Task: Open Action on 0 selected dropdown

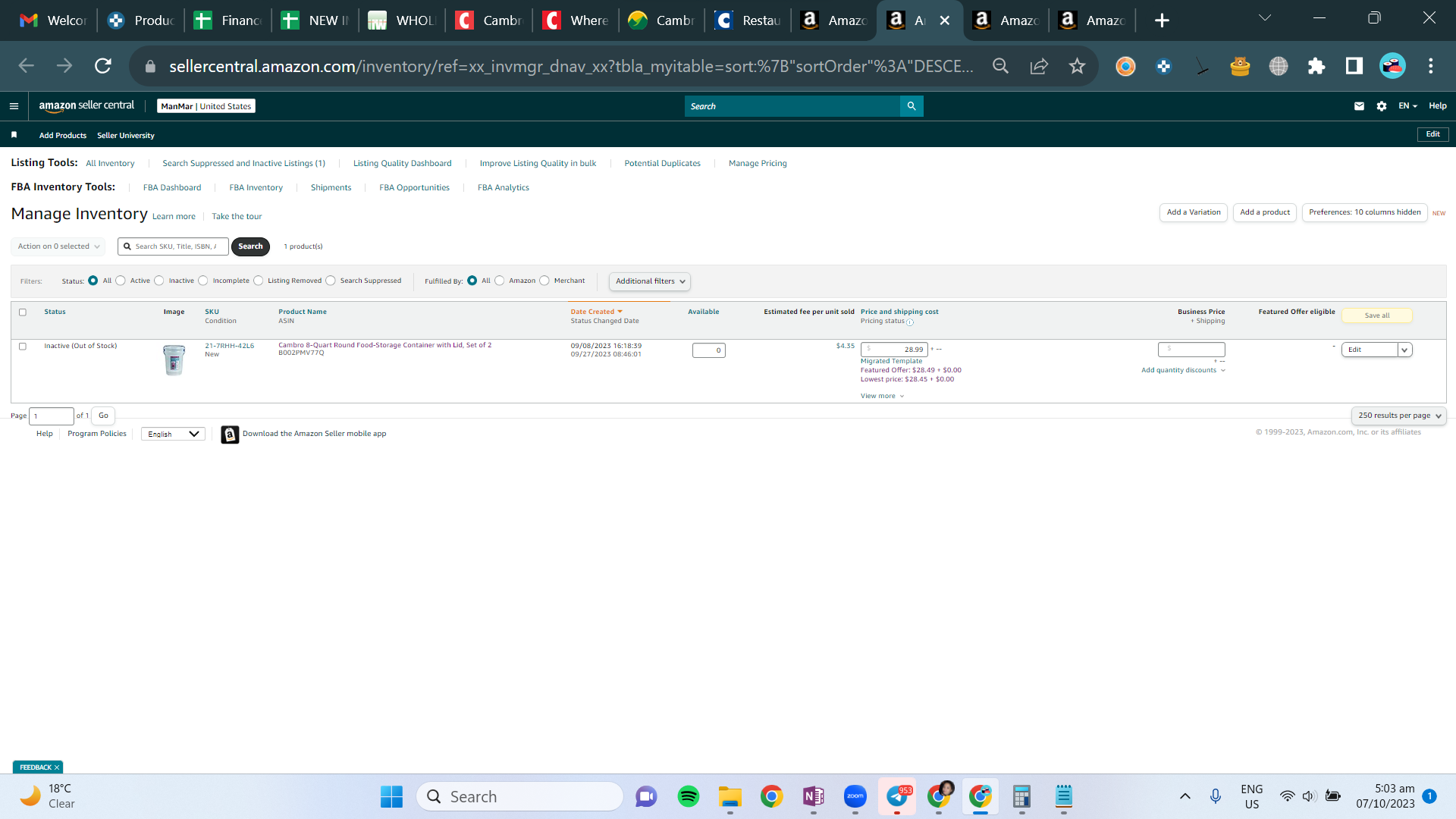Action: click(58, 246)
